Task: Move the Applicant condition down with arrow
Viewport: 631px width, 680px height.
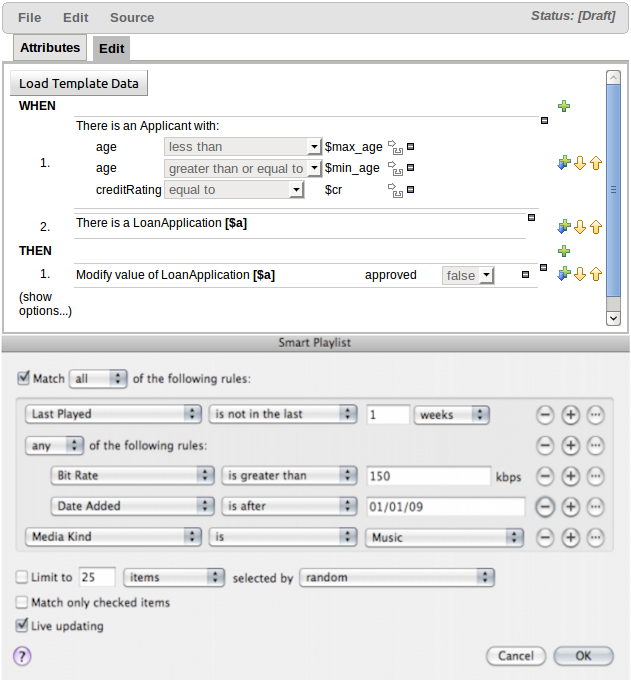Action: point(579,163)
